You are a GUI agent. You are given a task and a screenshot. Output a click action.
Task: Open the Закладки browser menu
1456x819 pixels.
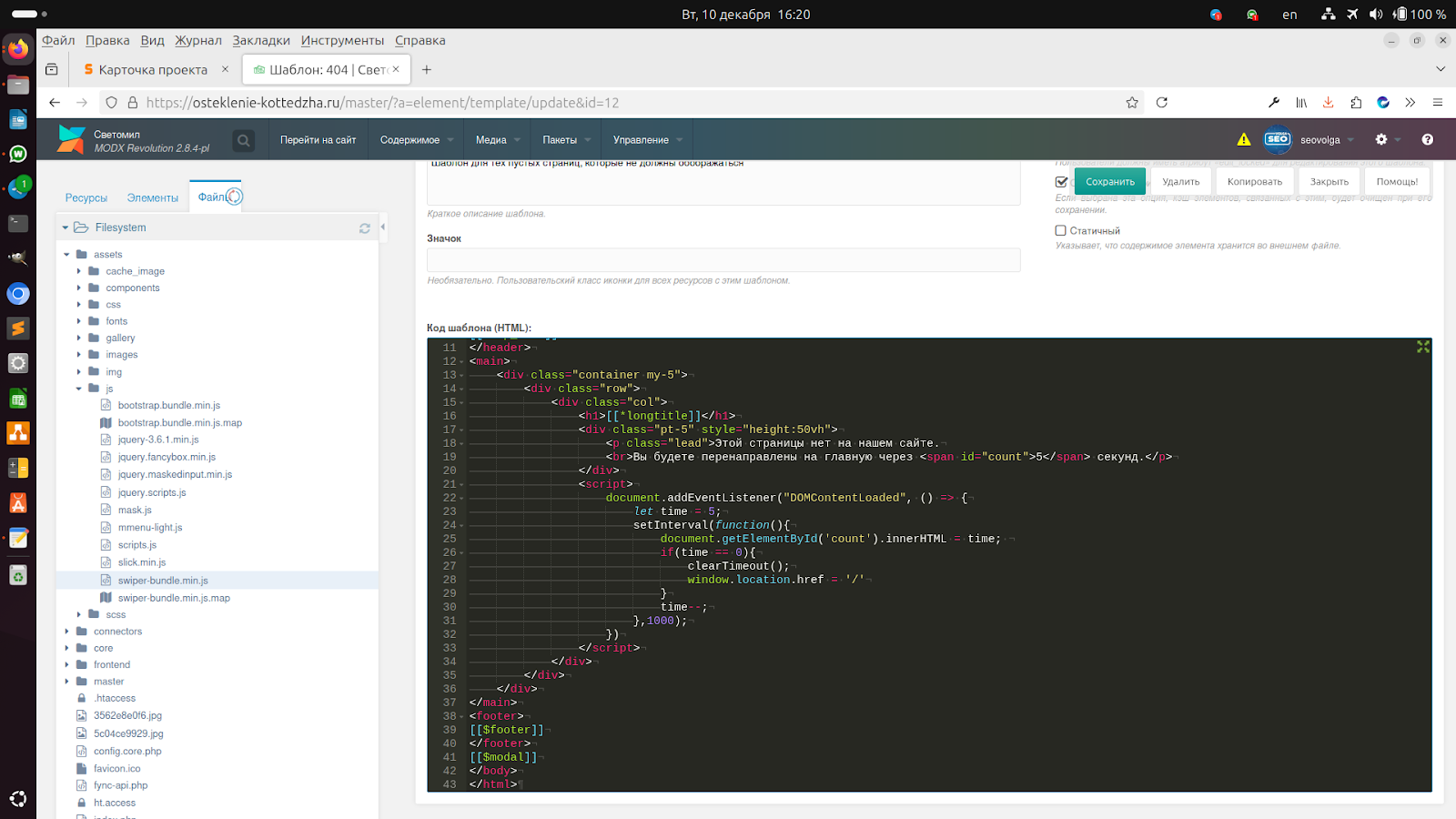[261, 40]
